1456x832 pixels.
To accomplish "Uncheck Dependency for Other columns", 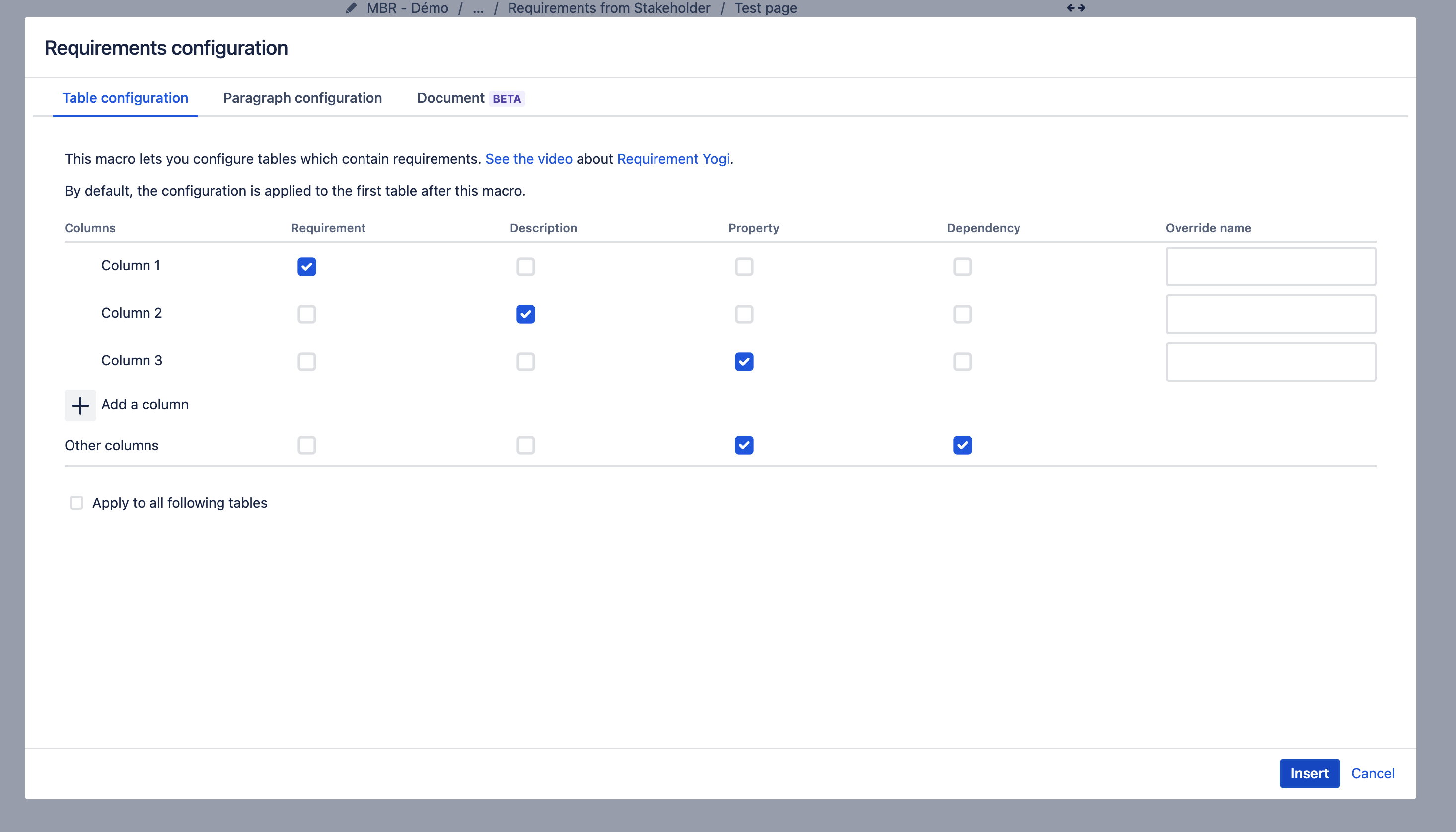I will click(x=962, y=445).
